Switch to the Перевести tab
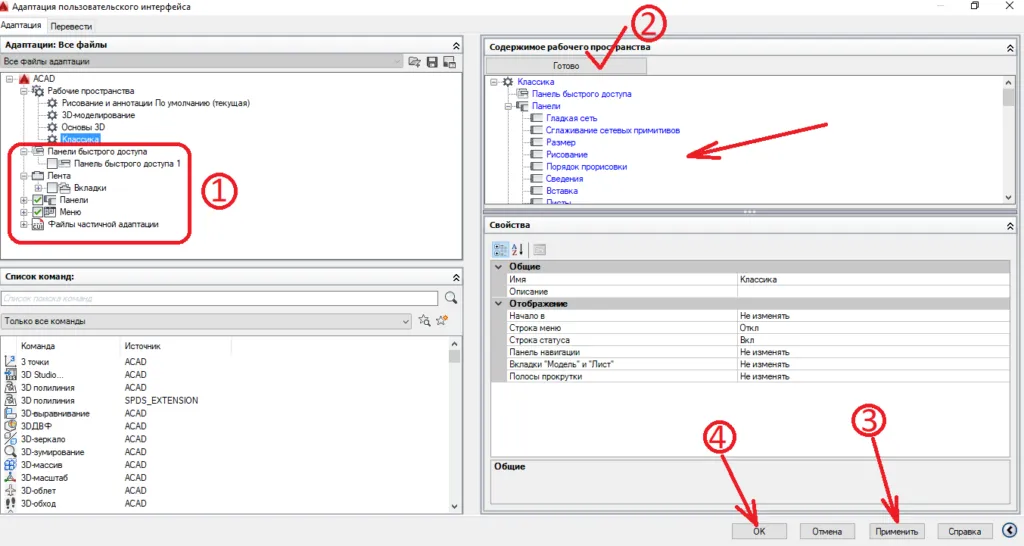The width and height of the screenshot is (1024, 546). (71, 25)
